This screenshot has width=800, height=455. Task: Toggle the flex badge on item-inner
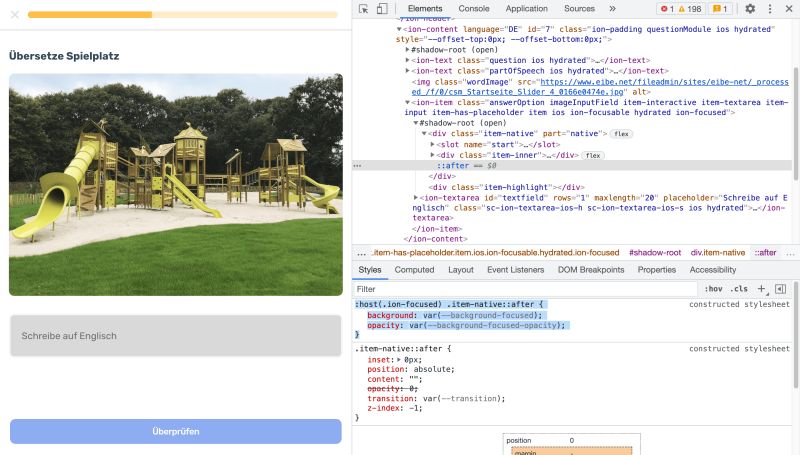(x=593, y=156)
